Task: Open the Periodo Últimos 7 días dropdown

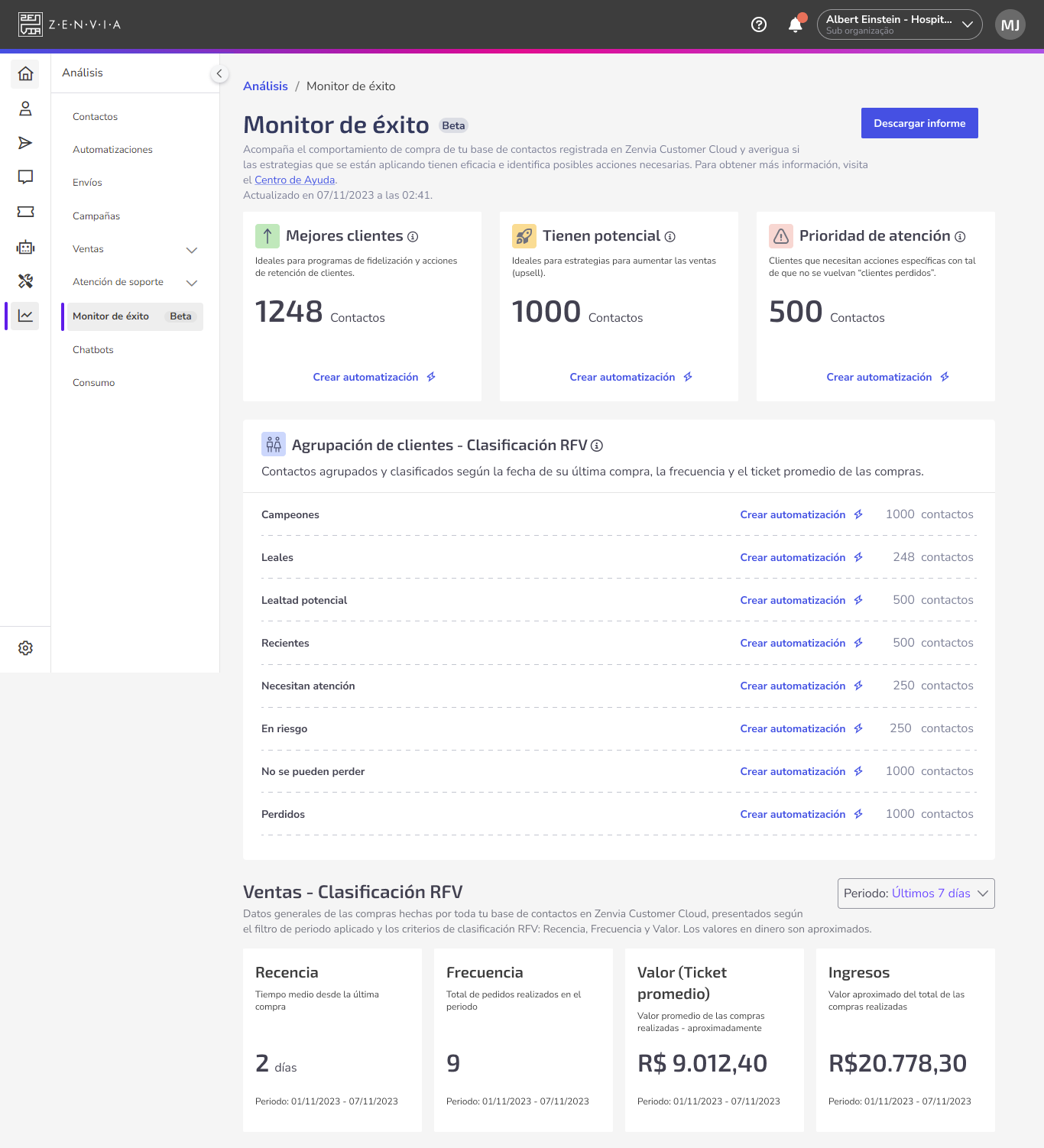Action: (x=916, y=893)
